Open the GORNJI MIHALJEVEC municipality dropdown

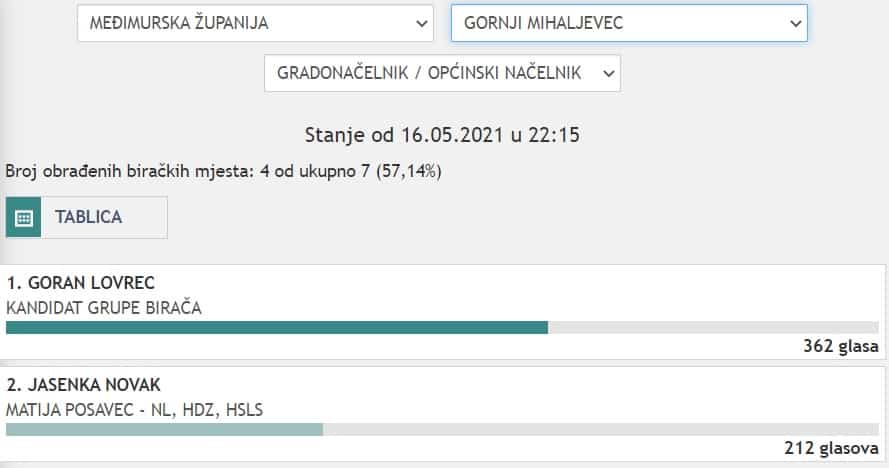pos(628,22)
